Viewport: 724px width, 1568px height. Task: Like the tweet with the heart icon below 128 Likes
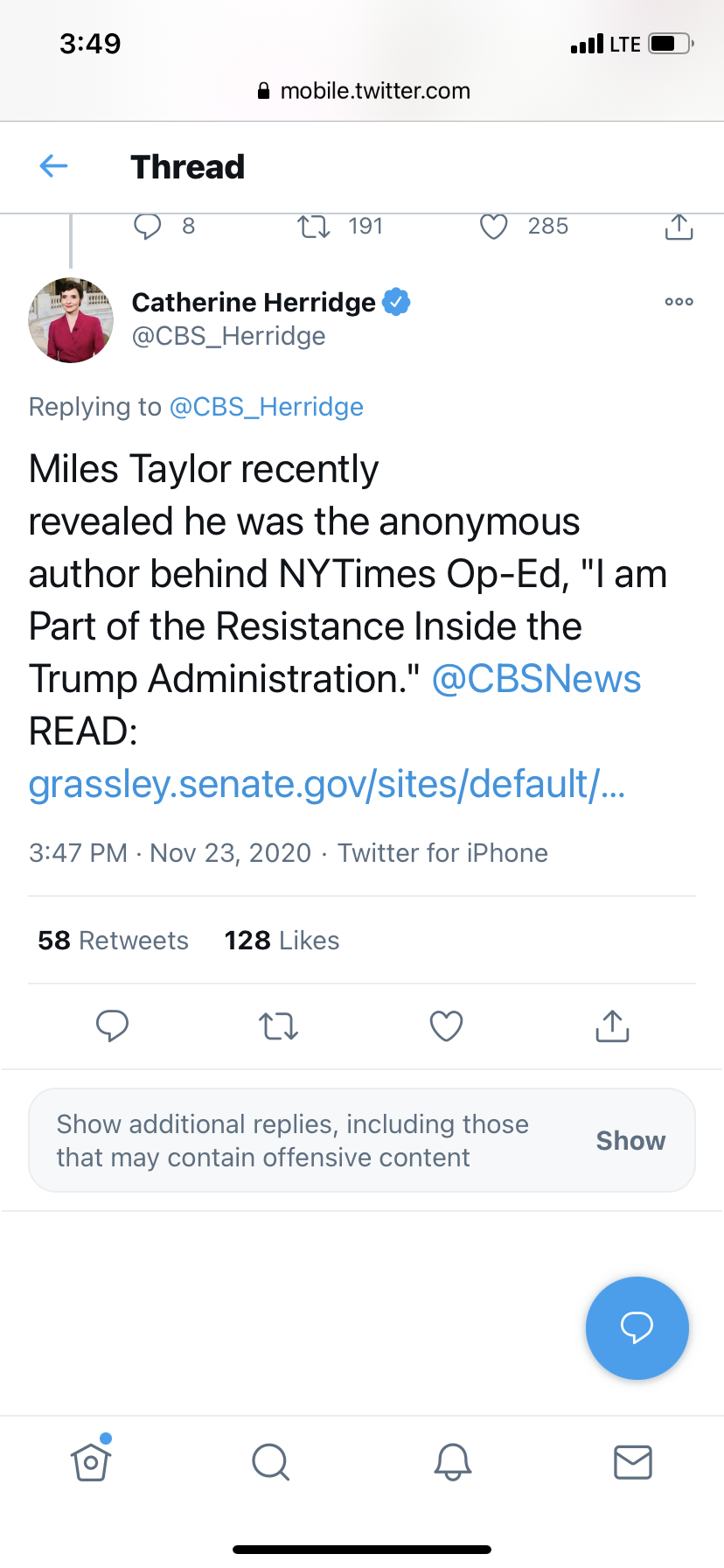click(x=446, y=1025)
